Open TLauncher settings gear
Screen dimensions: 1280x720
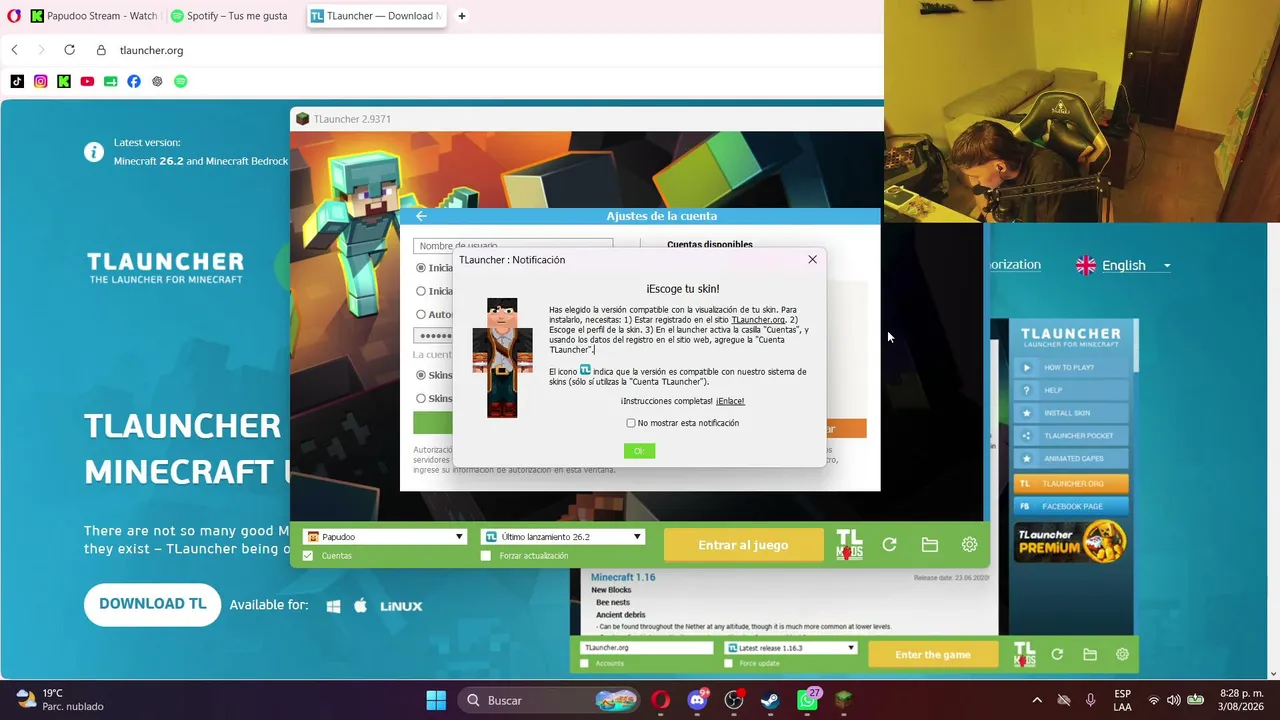click(969, 545)
